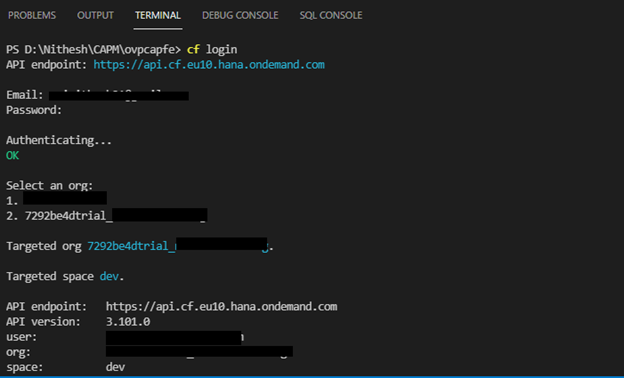
Task: Click the blue targeted org name
Action: (x=178, y=246)
